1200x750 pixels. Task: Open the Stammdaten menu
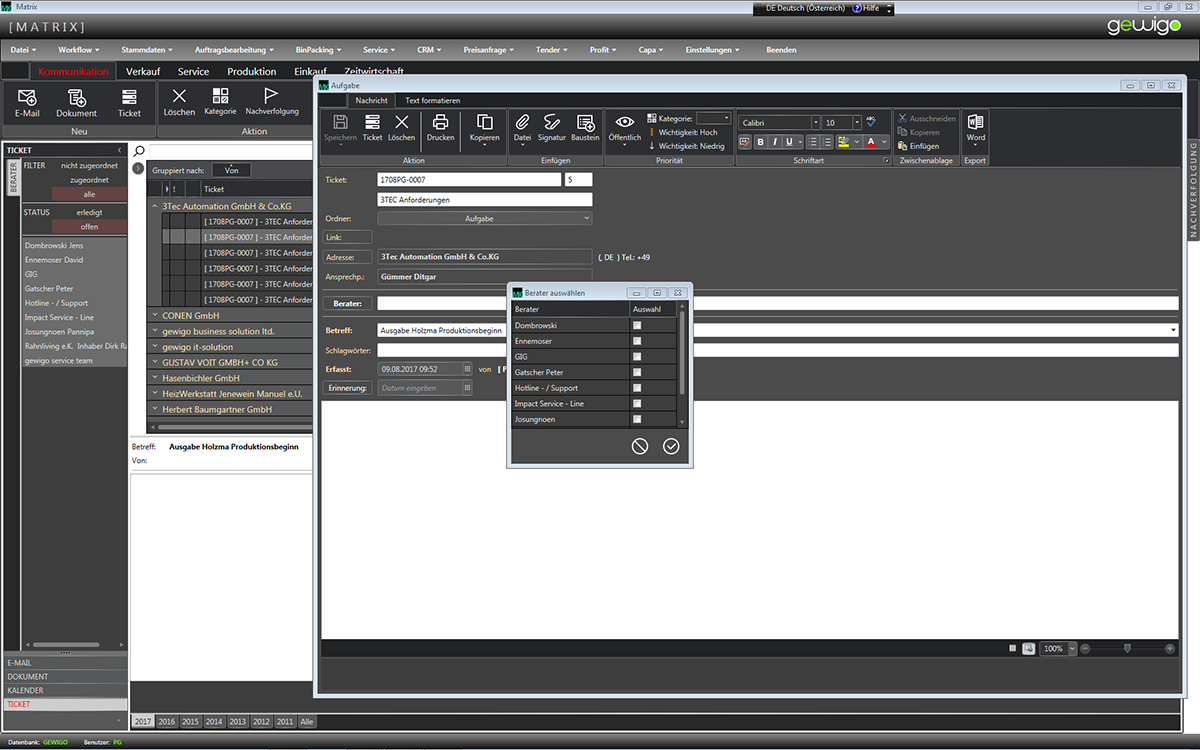click(x=146, y=49)
